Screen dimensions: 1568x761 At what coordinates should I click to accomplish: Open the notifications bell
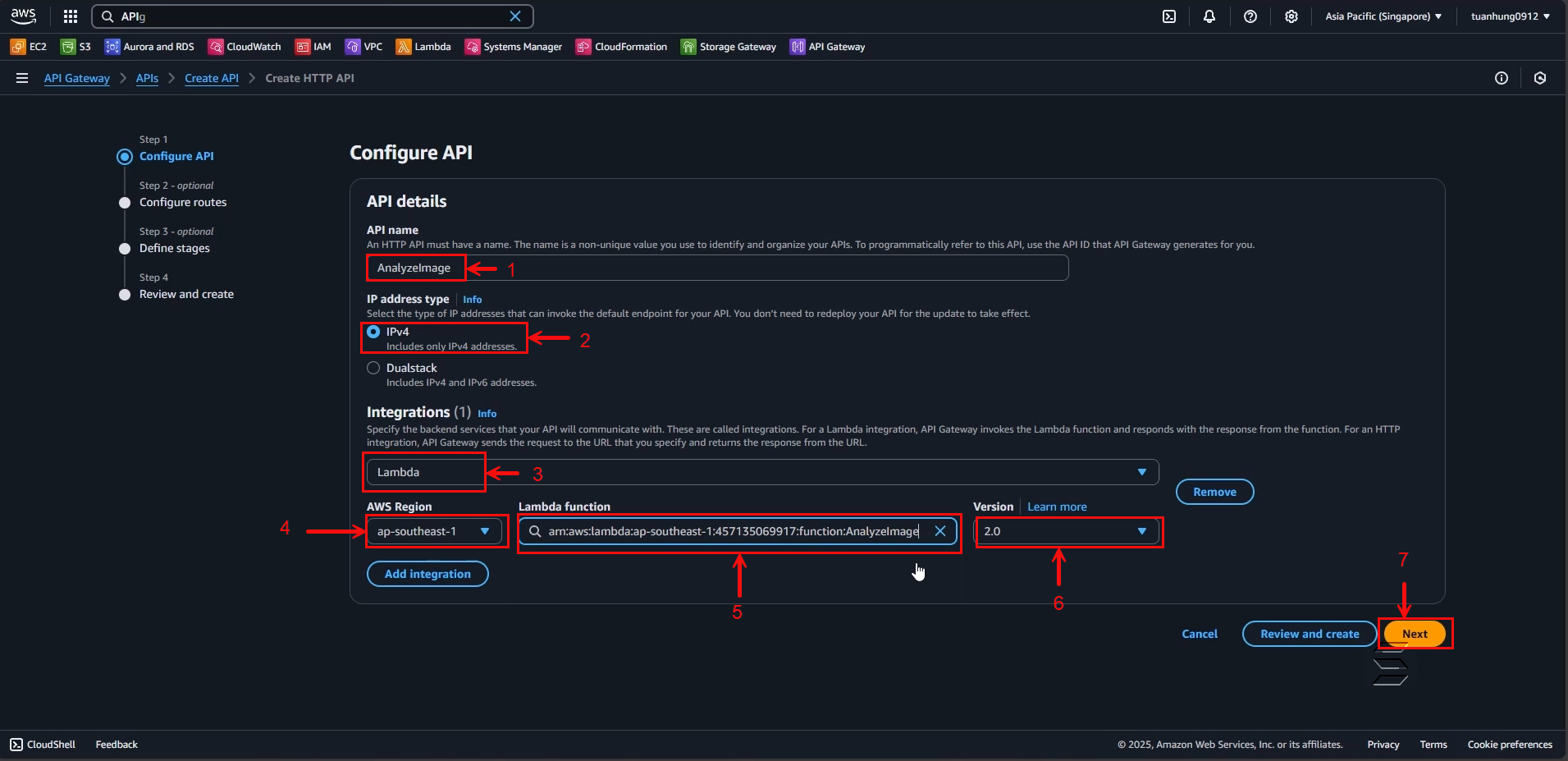tap(1209, 16)
